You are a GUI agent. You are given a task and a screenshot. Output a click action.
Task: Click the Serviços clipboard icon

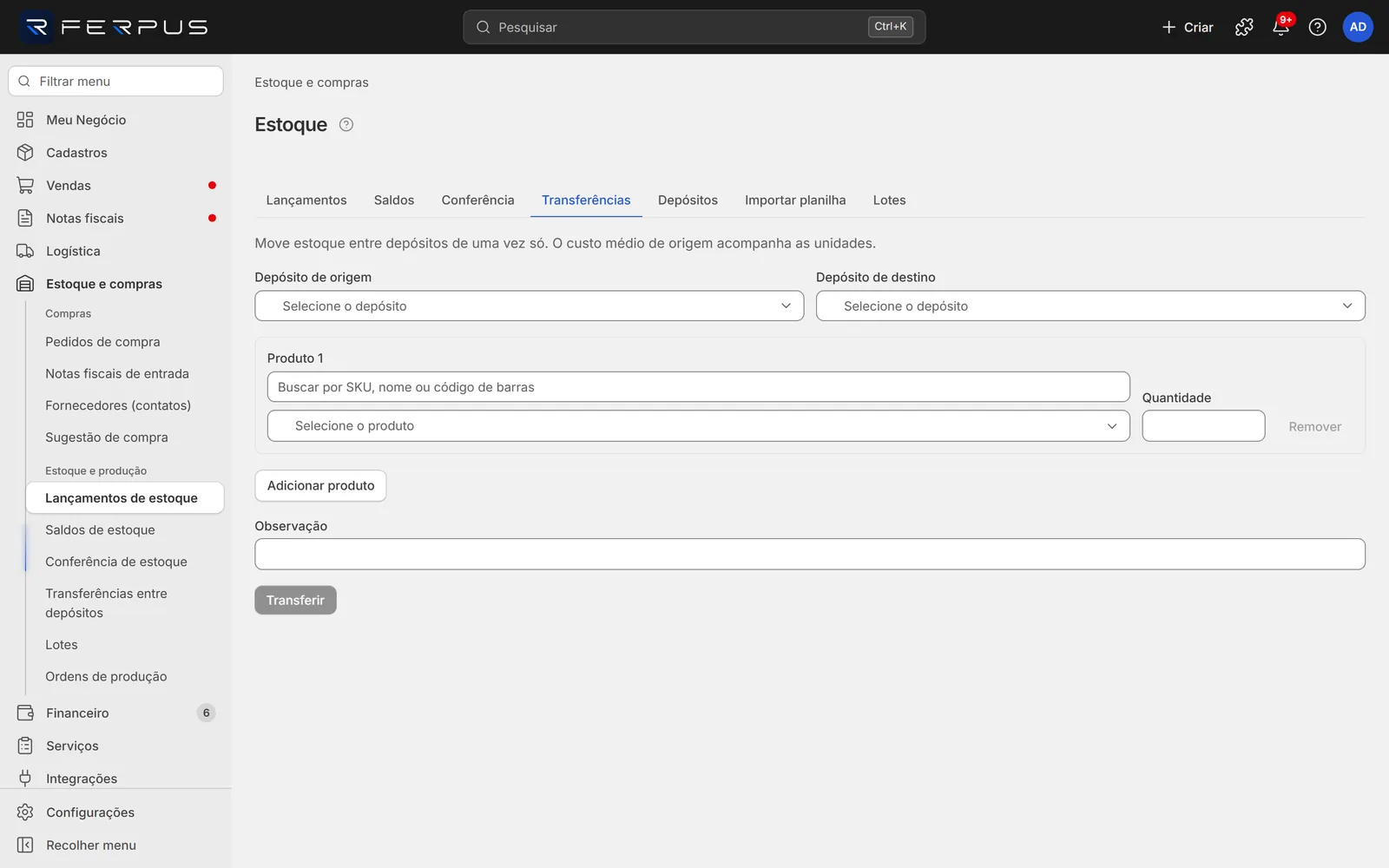pos(25,746)
